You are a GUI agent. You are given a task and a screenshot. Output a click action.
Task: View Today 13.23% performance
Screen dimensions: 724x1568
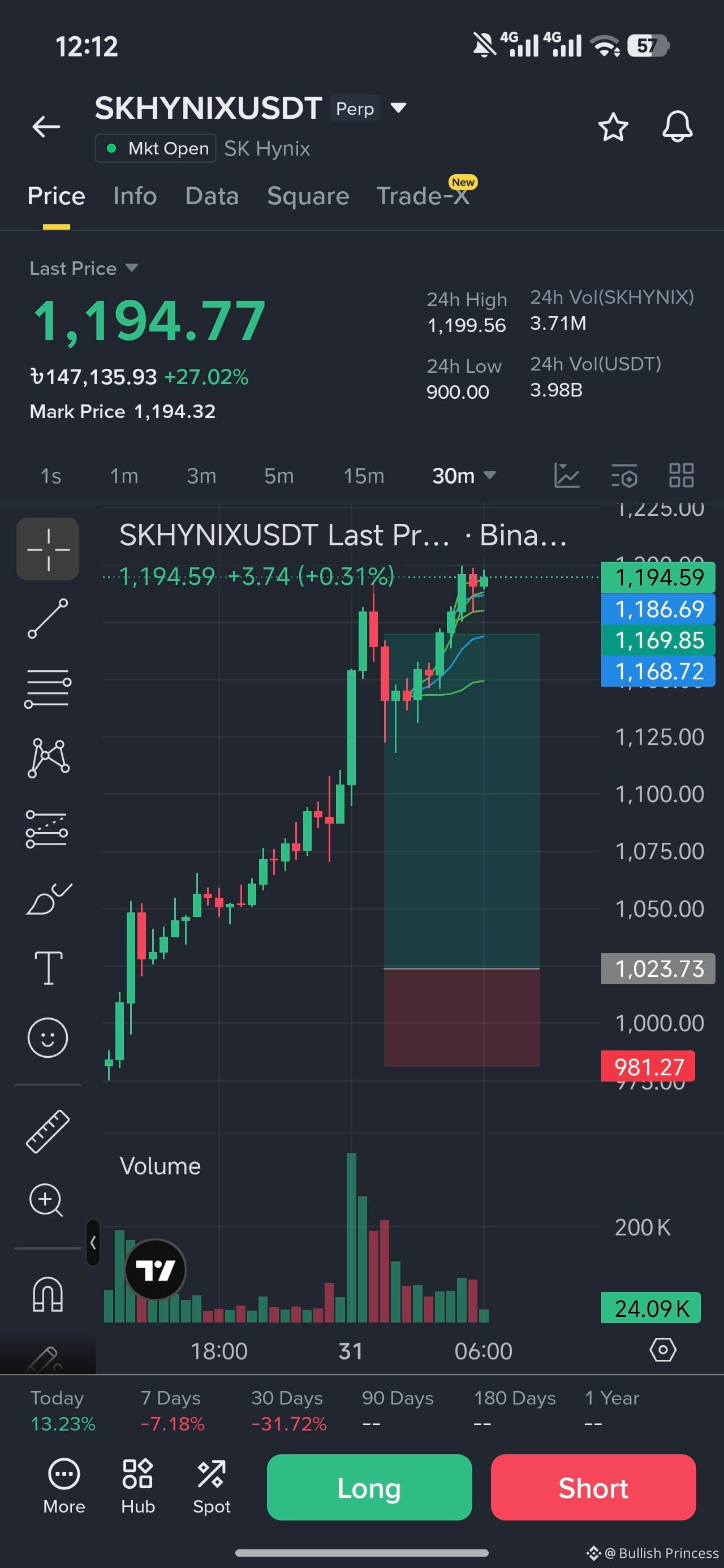coord(63,1410)
